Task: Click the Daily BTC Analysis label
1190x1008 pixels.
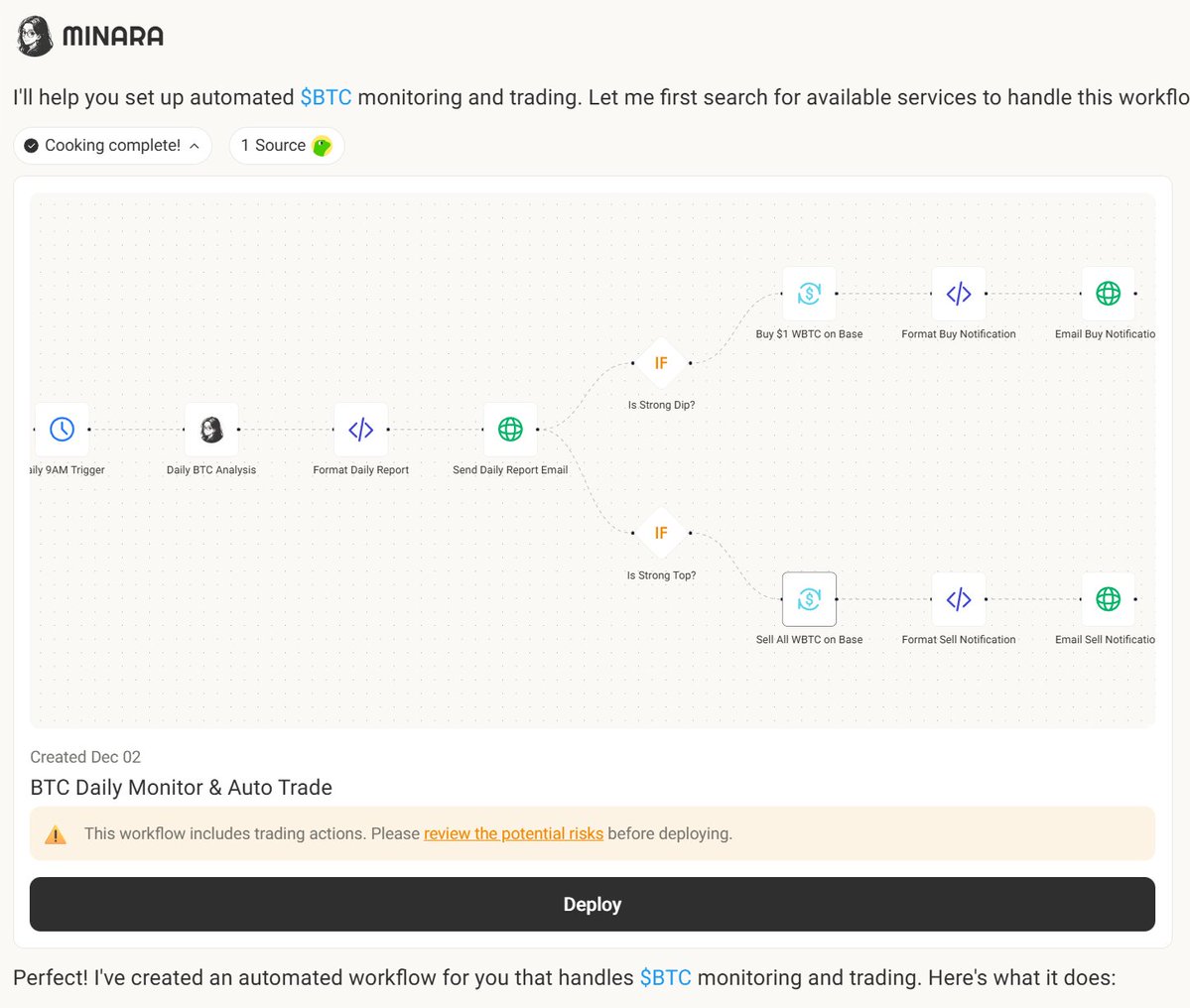Action: pos(211,470)
